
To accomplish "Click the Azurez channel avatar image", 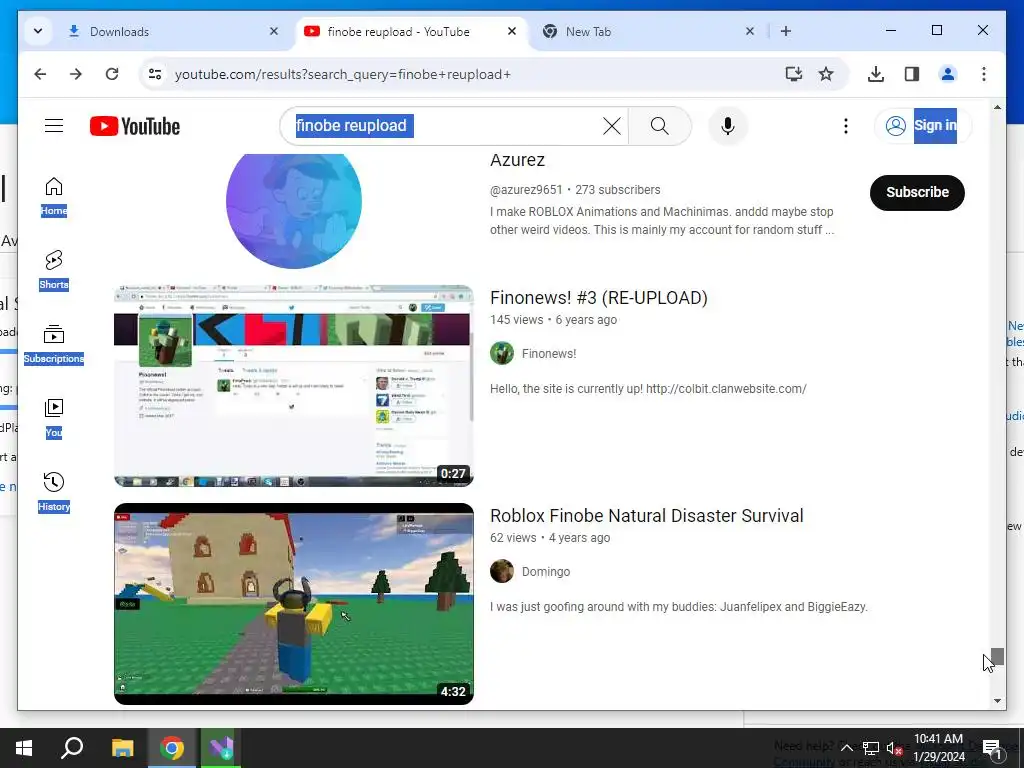I will coord(294,210).
